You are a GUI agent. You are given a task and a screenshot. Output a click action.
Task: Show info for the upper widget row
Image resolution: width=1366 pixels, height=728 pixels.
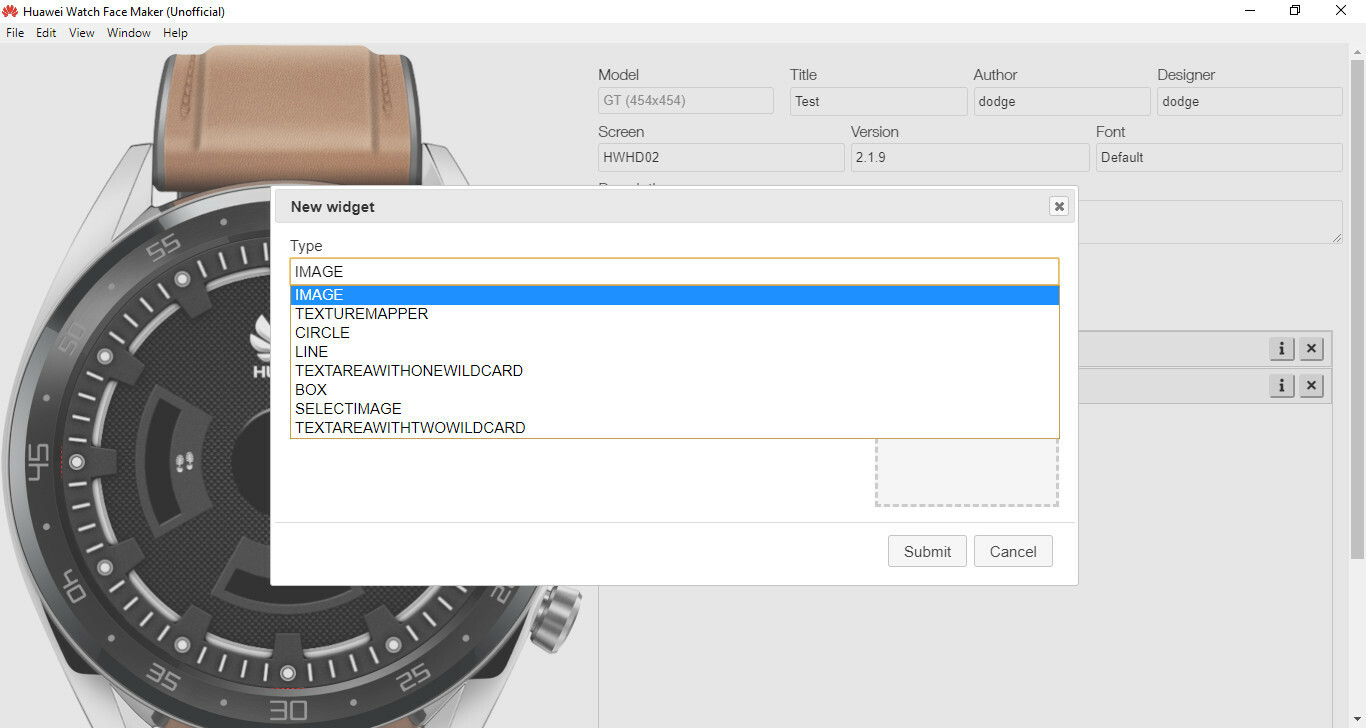pyautogui.click(x=1281, y=348)
